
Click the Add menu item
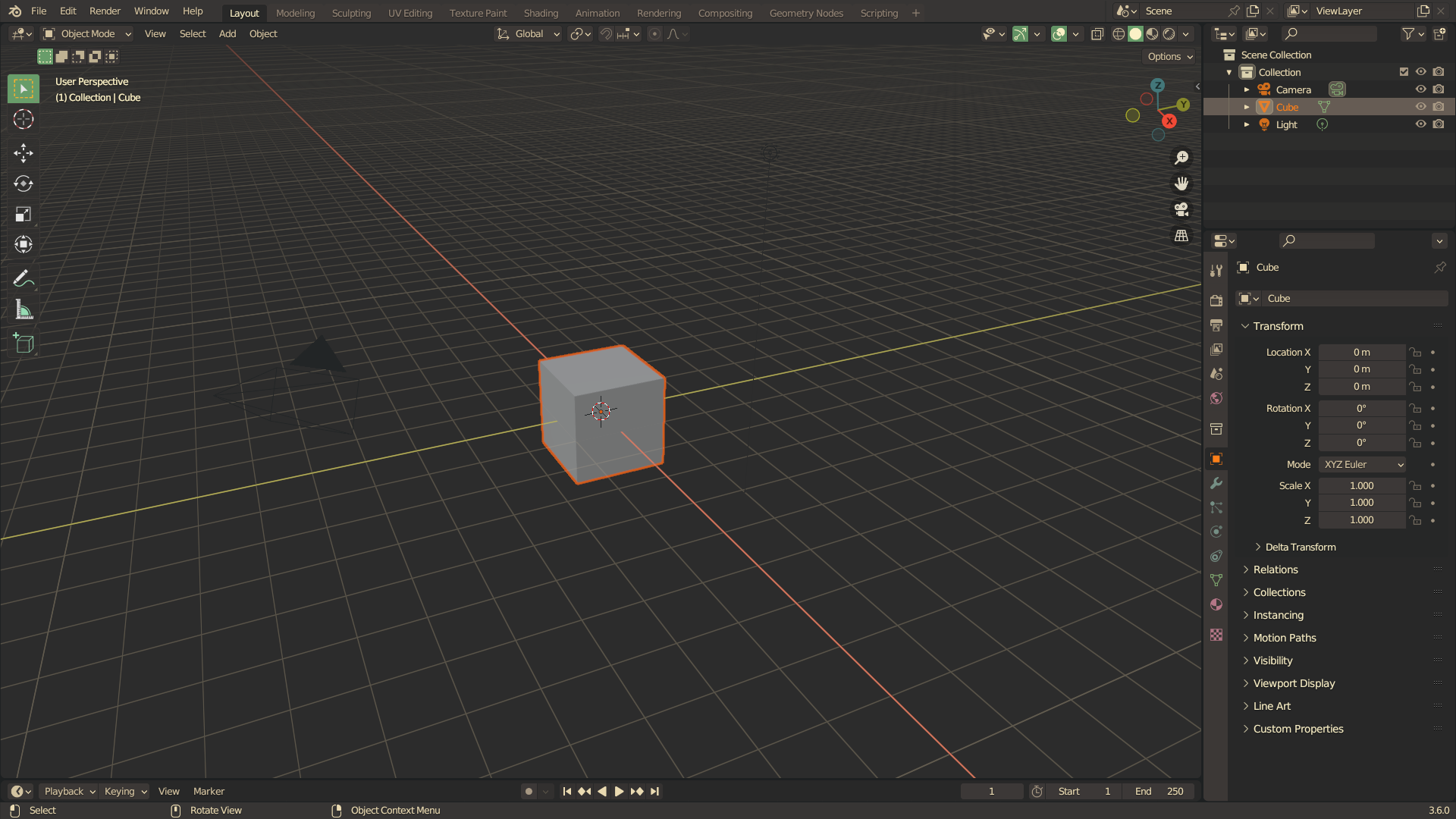pos(226,34)
